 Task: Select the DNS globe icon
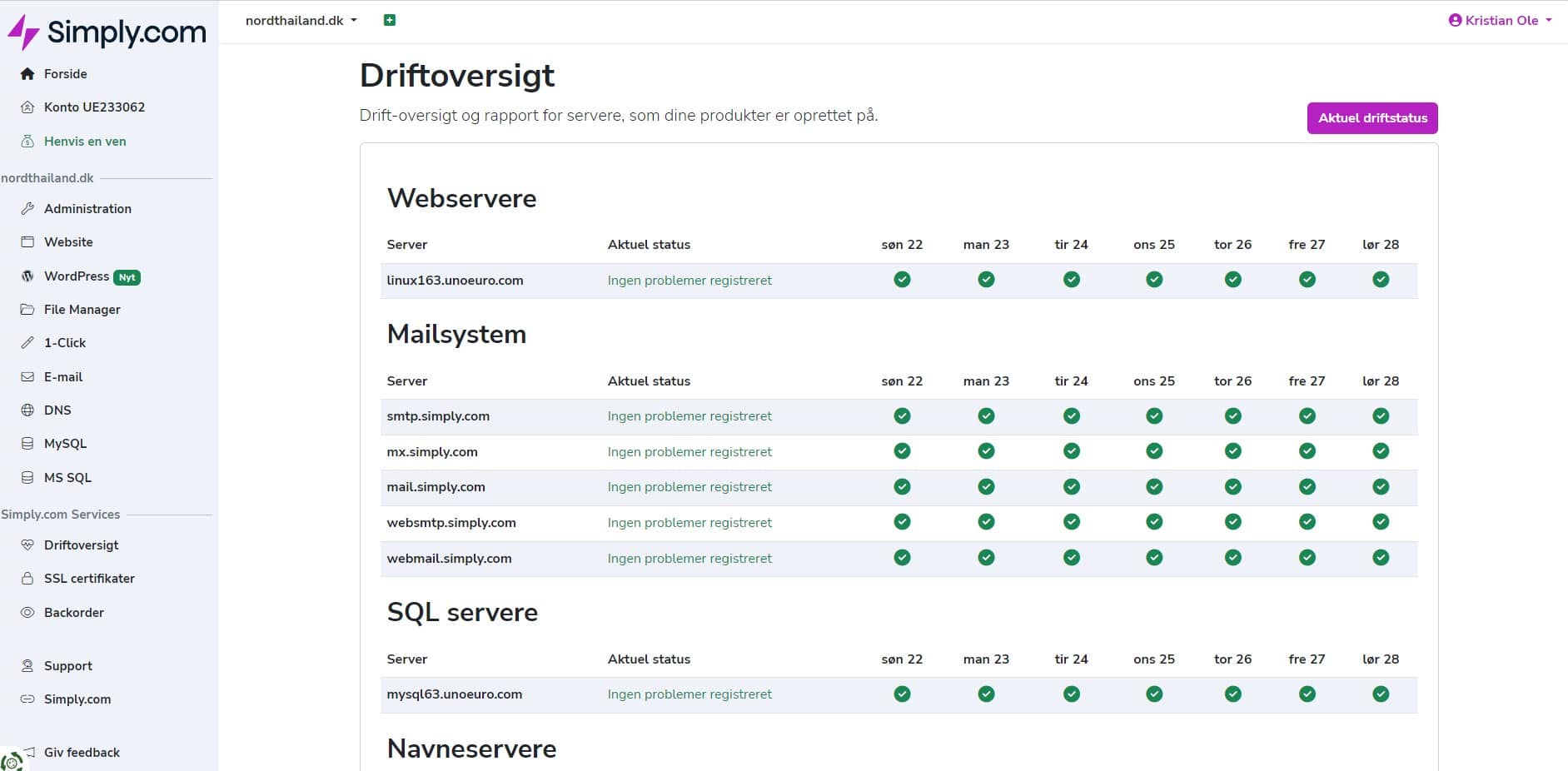click(27, 410)
